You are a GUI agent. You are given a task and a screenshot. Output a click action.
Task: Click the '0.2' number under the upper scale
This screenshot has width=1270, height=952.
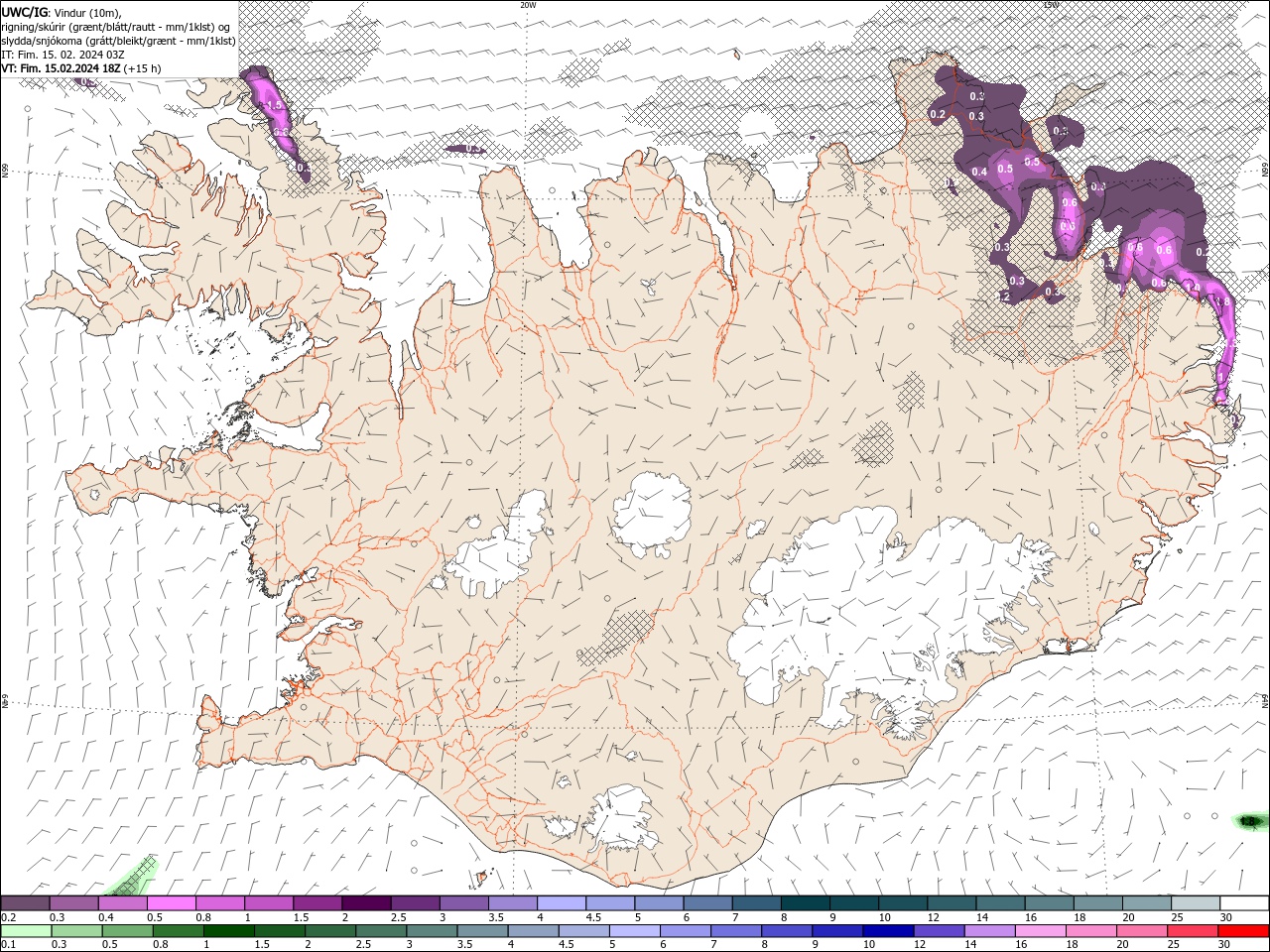pyautogui.click(x=9, y=917)
